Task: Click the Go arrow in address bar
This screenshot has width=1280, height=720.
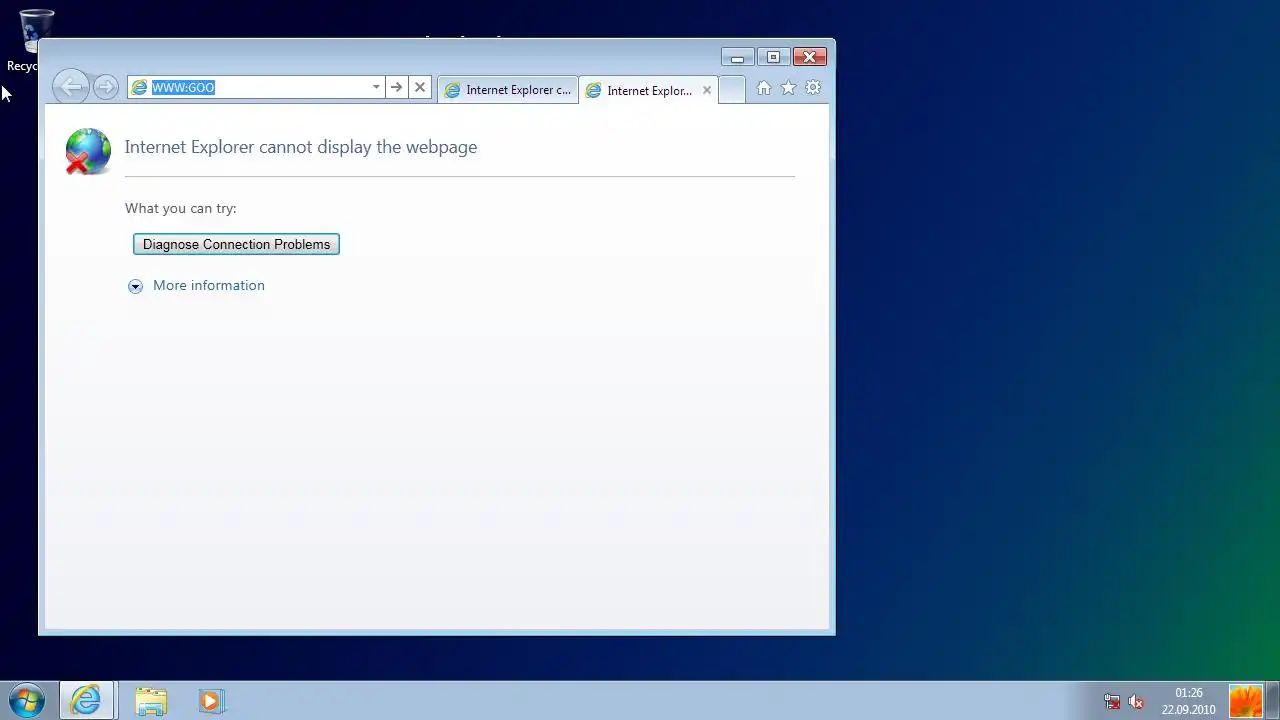Action: tap(396, 87)
